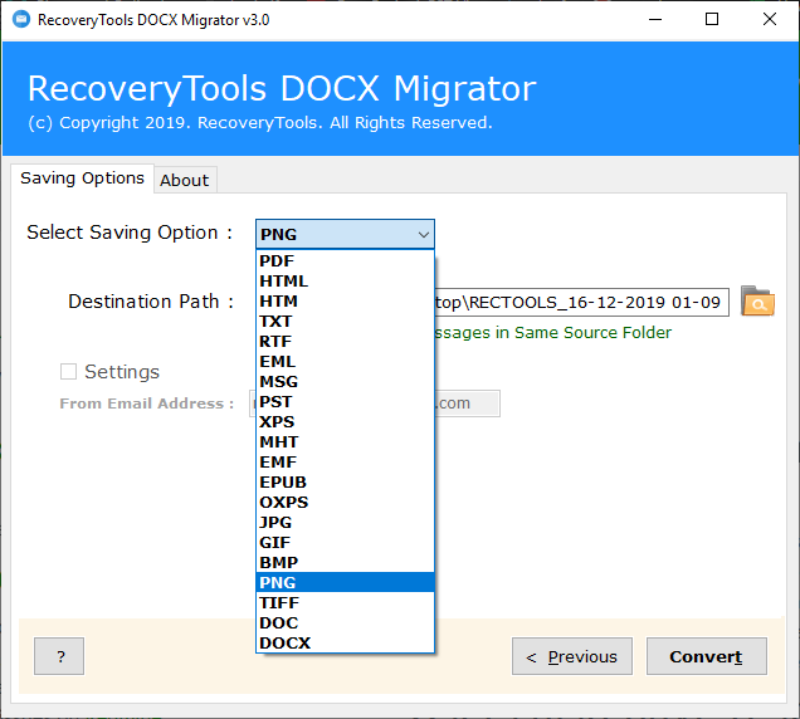Open help with the question mark button
Viewport: 800px width, 719px height.
click(x=59, y=656)
